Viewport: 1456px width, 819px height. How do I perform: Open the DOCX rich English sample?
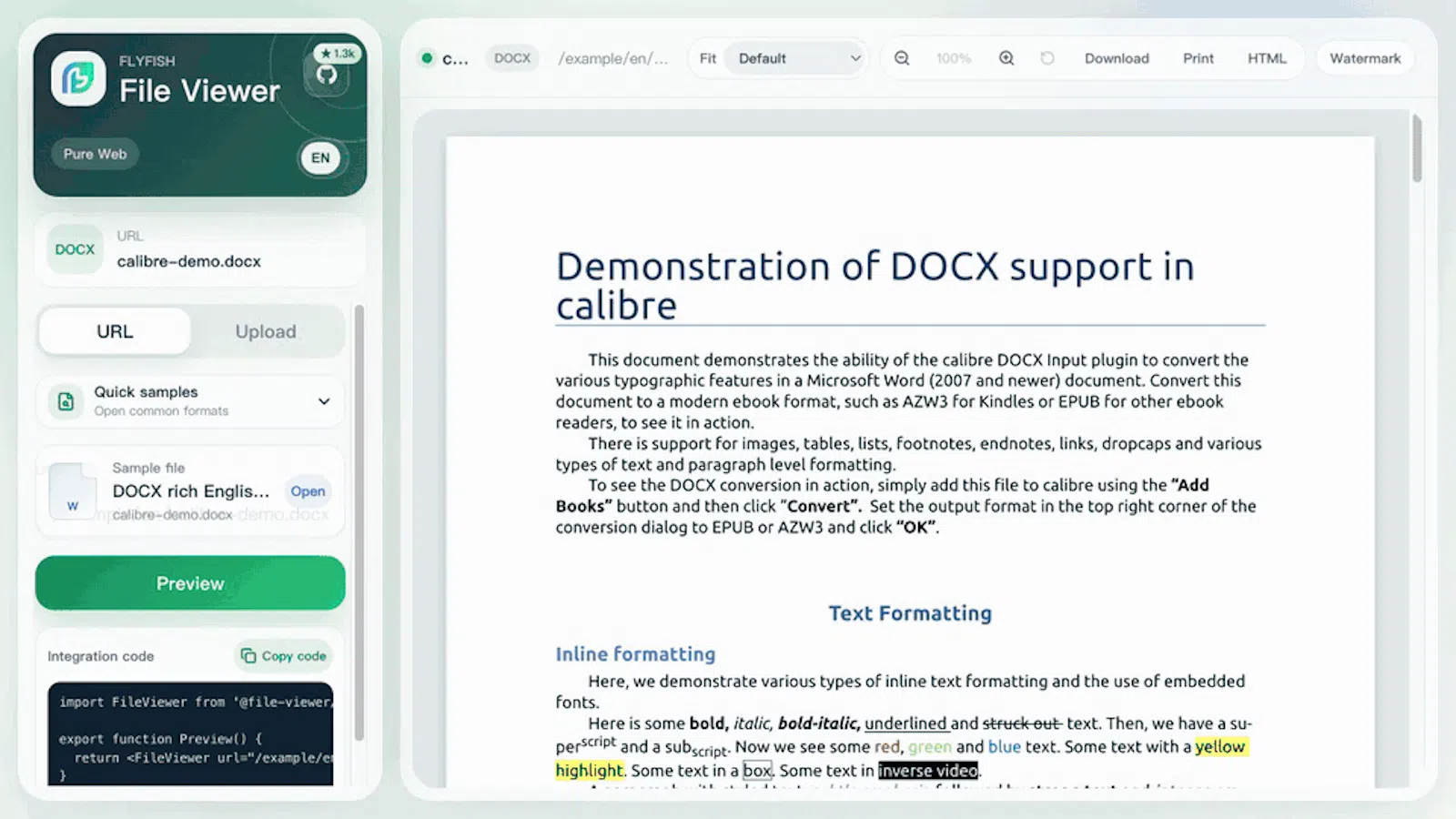click(x=308, y=491)
